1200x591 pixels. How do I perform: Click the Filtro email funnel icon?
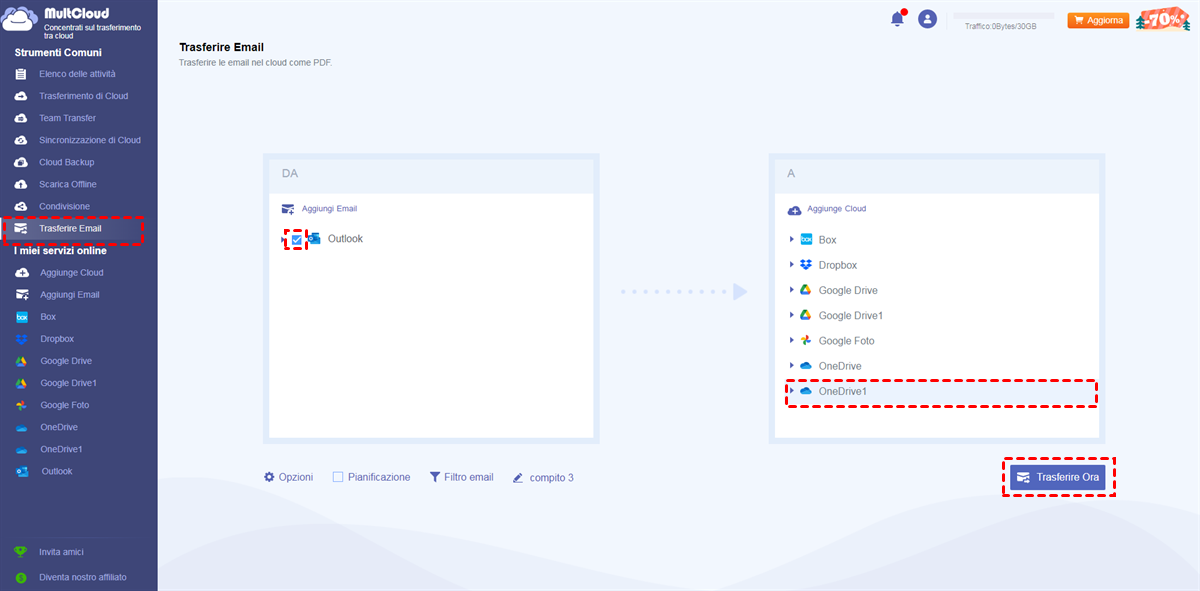point(435,477)
